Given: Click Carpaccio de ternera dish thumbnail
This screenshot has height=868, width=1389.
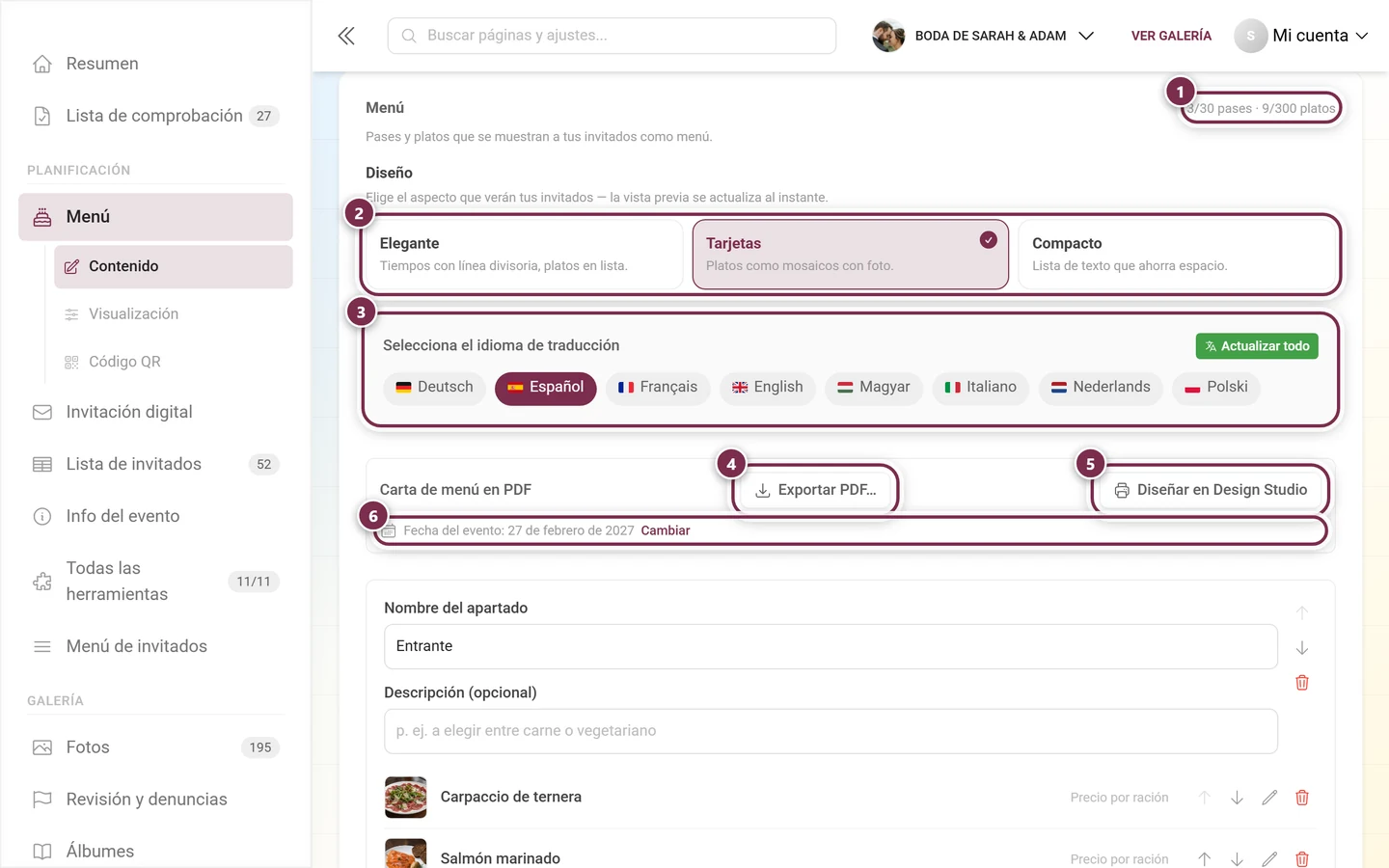Looking at the screenshot, I should coord(405,798).
